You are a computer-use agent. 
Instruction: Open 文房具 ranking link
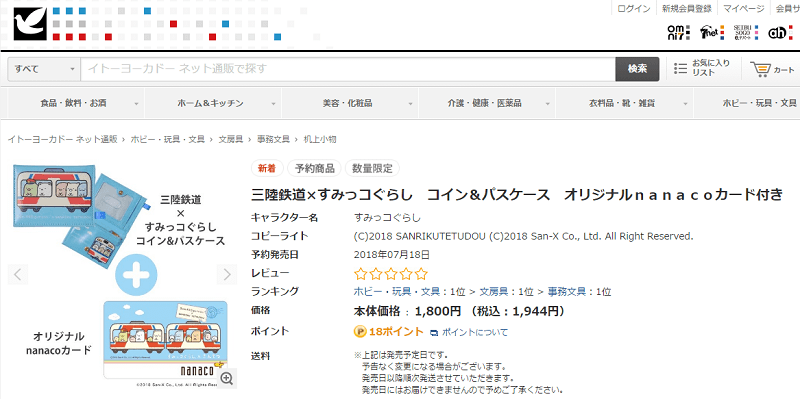click(x=493, y=292)
